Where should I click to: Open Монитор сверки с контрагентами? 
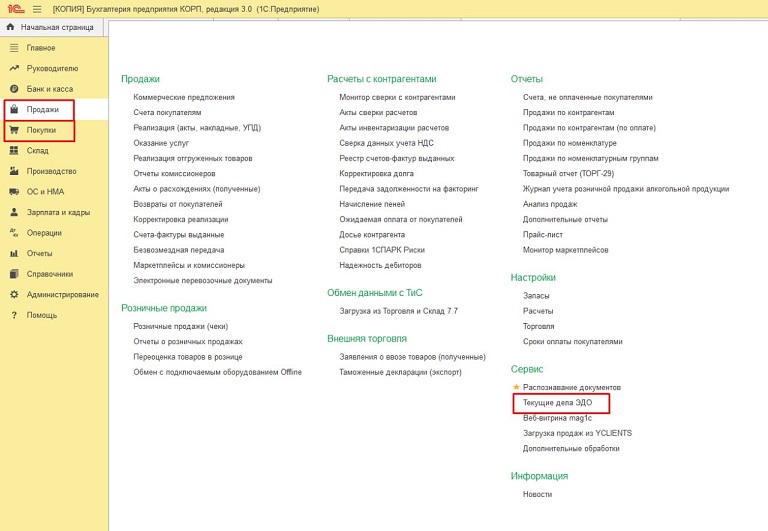(x=397, y=97)
